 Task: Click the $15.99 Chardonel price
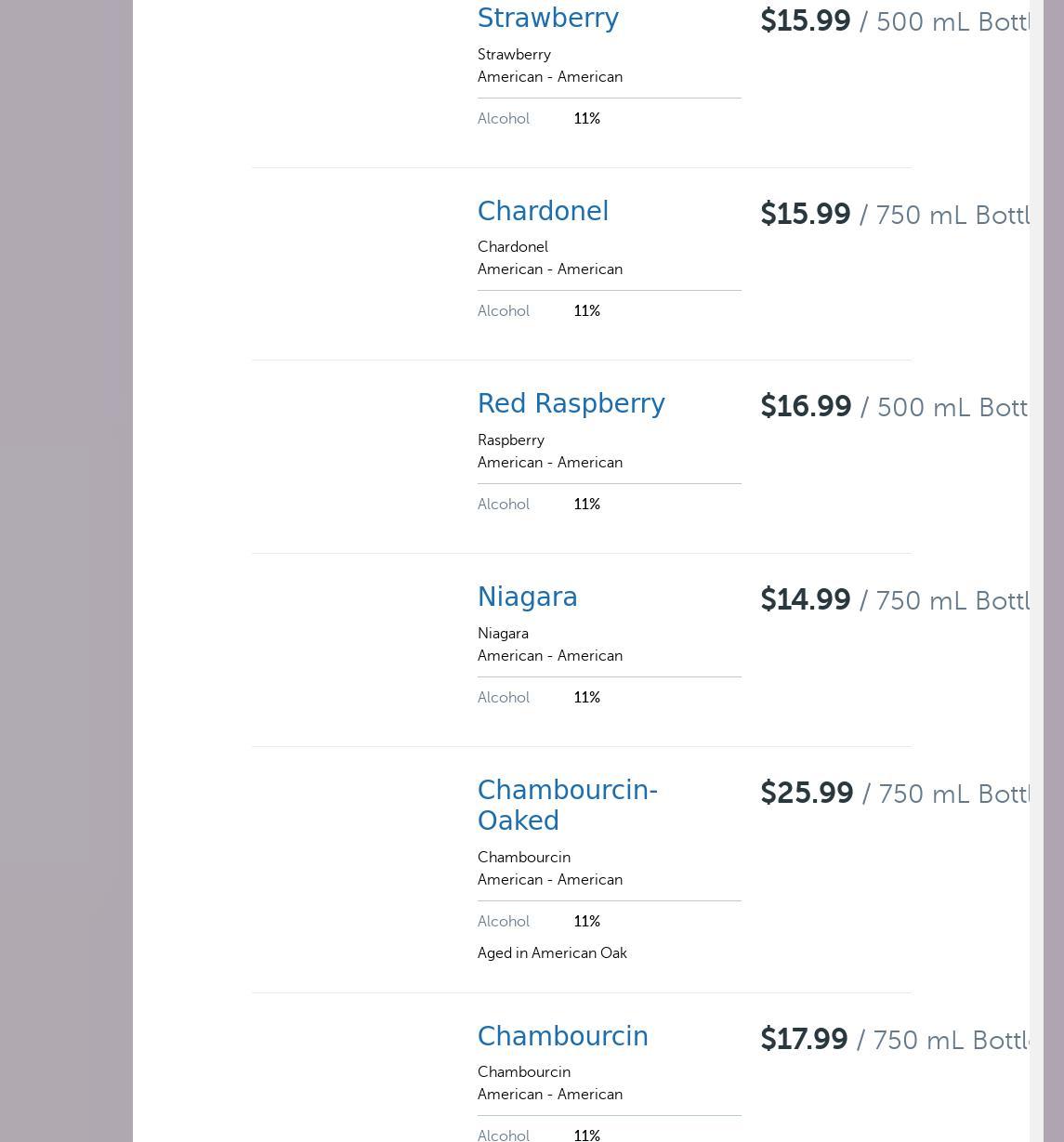click(805, 215)
